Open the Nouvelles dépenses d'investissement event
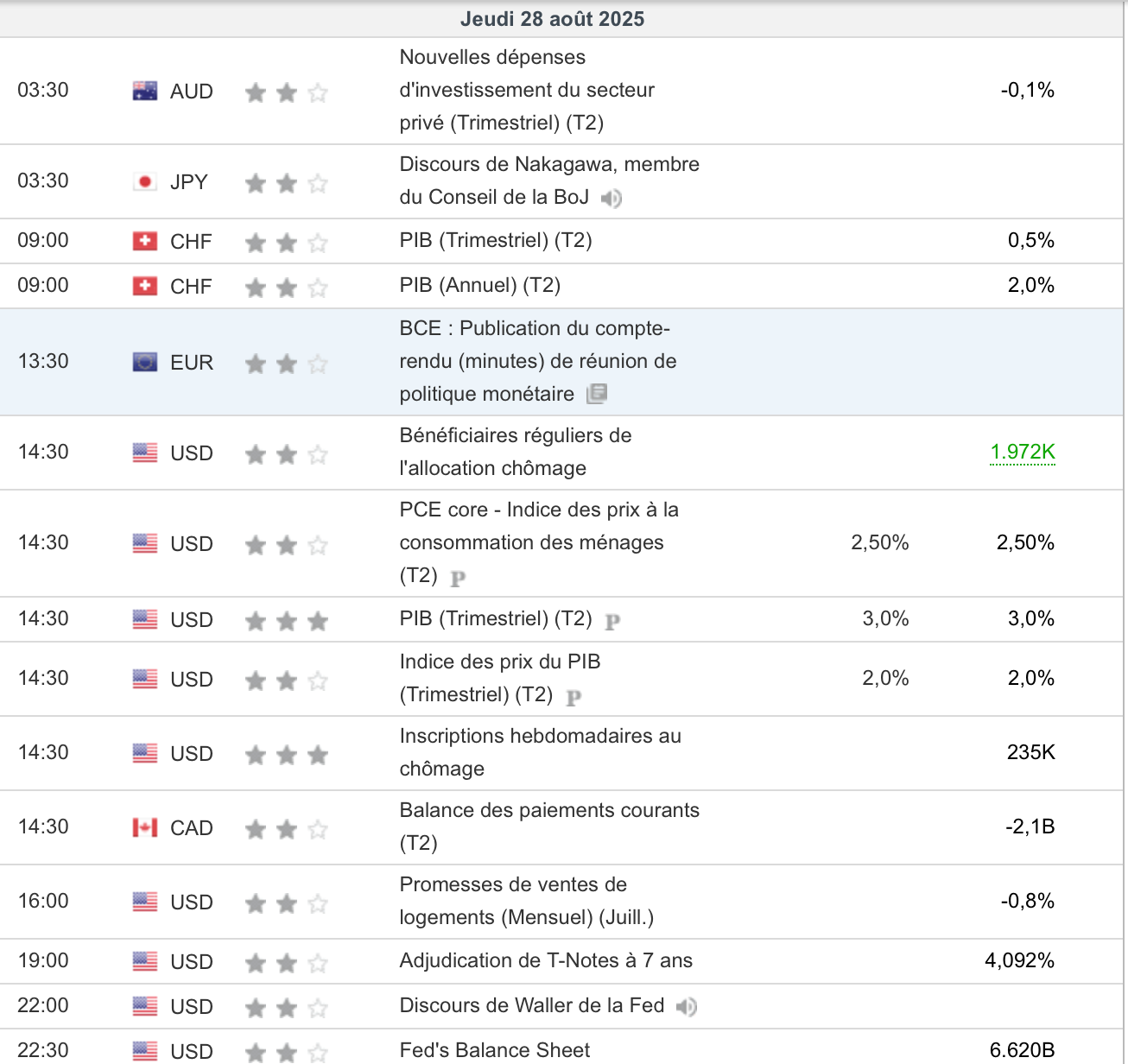Image resolution: width=1128 pixels, height=1064 pixels. click(x=527, y=90)
